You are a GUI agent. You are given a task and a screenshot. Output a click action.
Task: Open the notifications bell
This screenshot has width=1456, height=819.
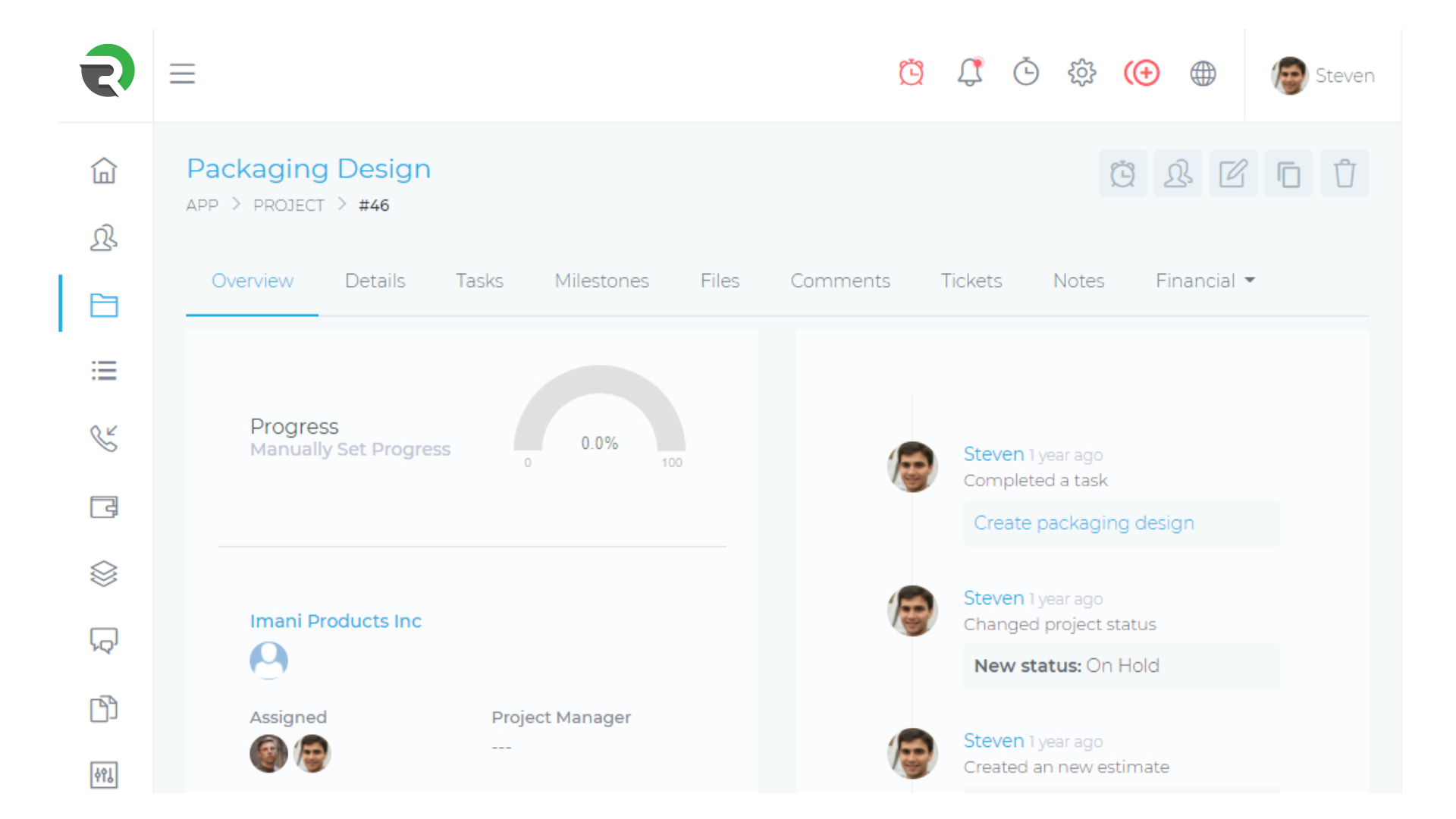pyautogui.click(x=969, y=73)
